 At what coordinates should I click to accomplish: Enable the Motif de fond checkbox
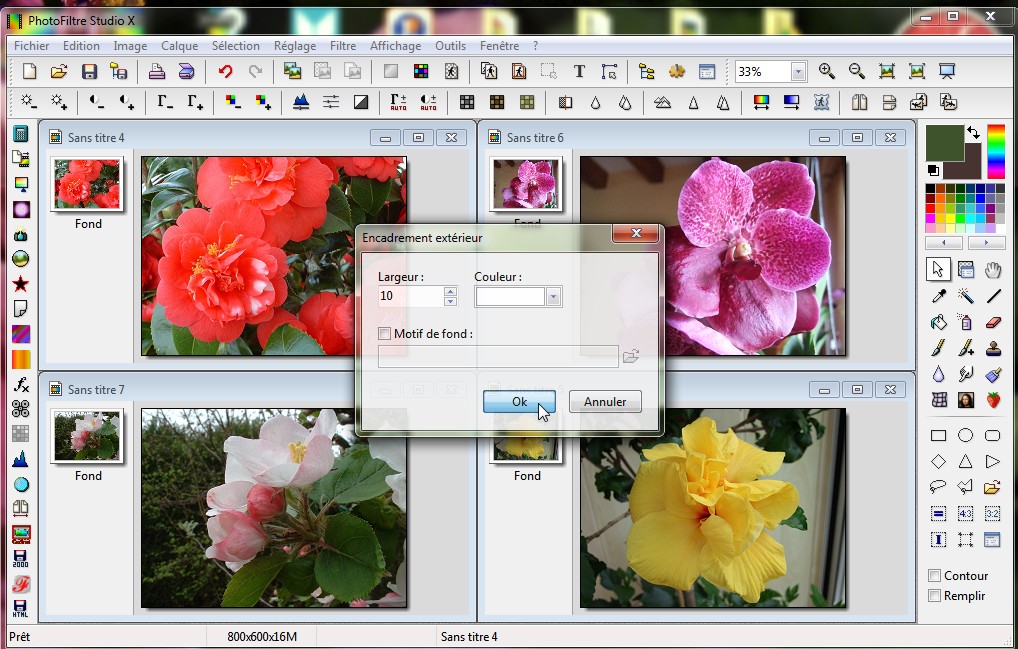pos(384,334)
